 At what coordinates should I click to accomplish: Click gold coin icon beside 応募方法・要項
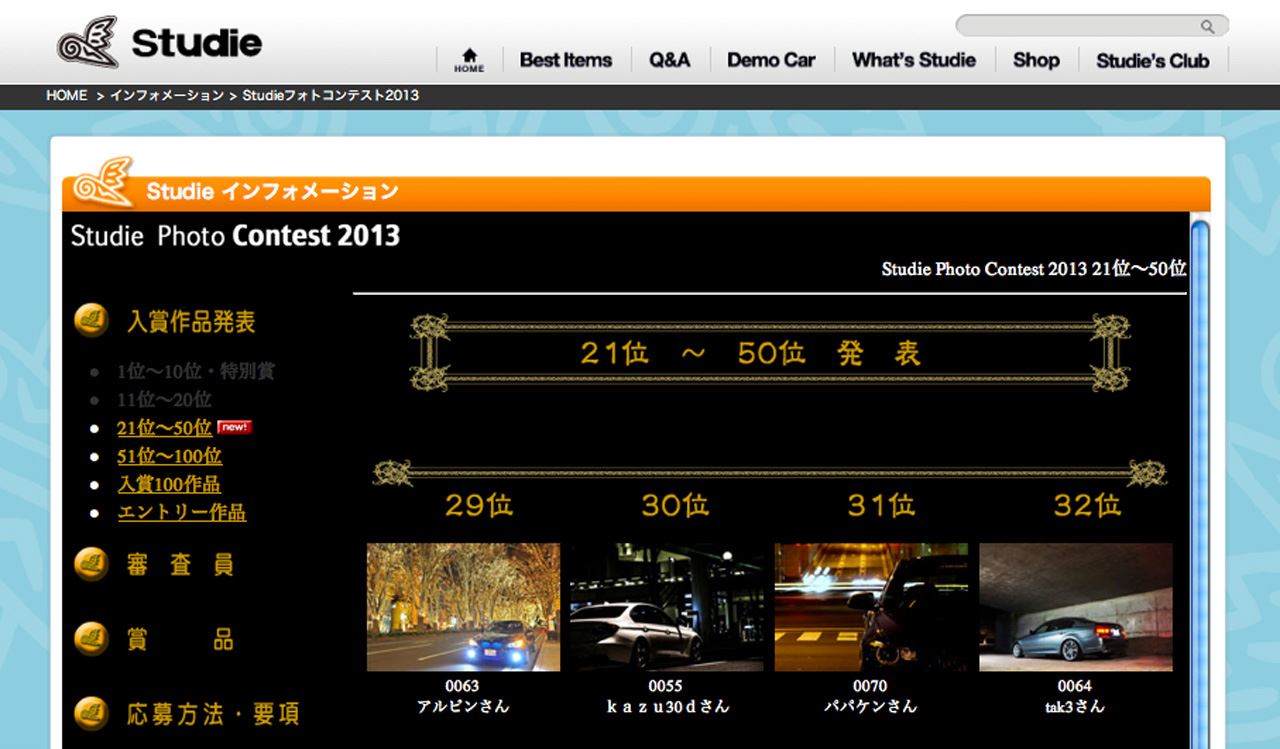coord(92,712)
